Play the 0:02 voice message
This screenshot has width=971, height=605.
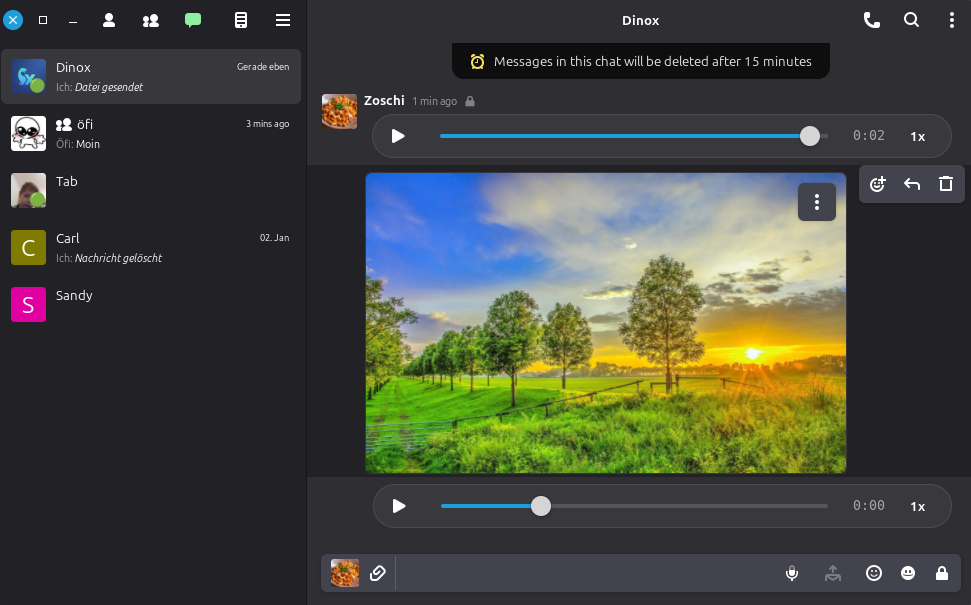398,136
